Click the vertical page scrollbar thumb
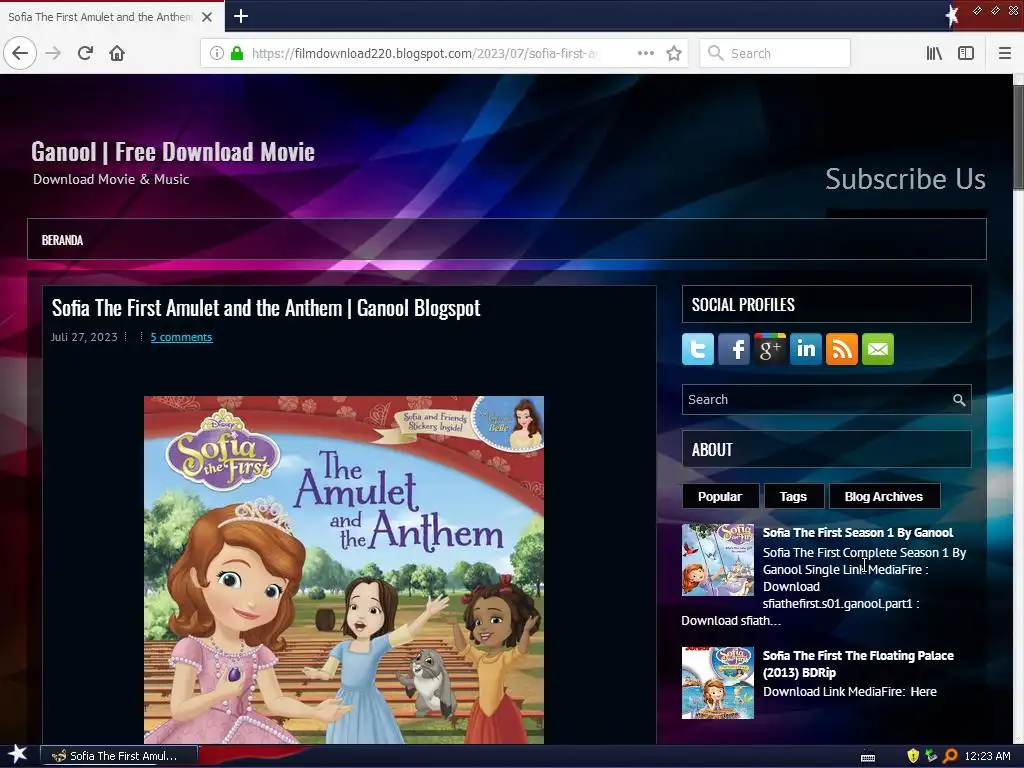This screenshot has height=768, width=1024. (x=1018, y=137)
